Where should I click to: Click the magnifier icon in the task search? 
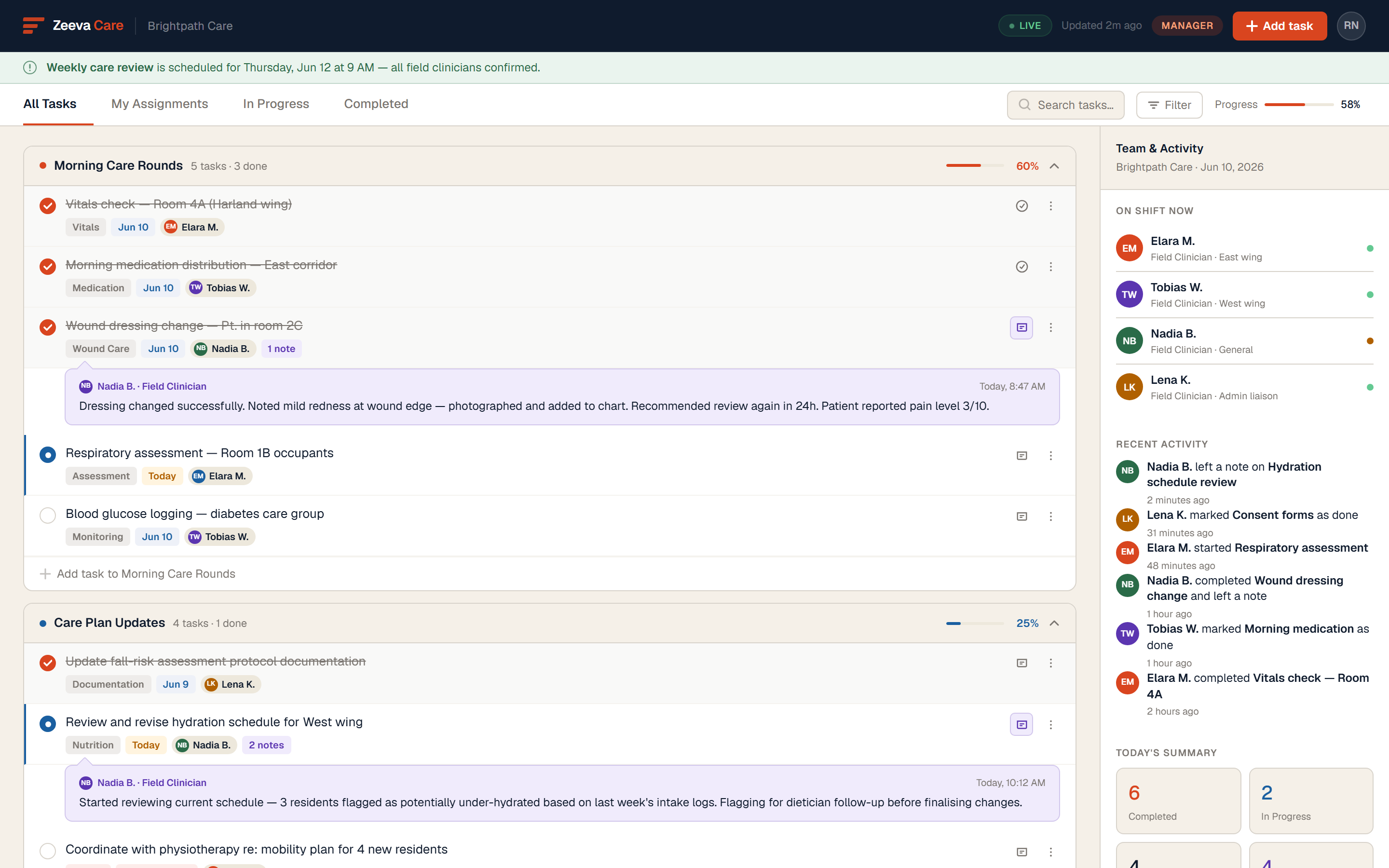[1024, 105]
